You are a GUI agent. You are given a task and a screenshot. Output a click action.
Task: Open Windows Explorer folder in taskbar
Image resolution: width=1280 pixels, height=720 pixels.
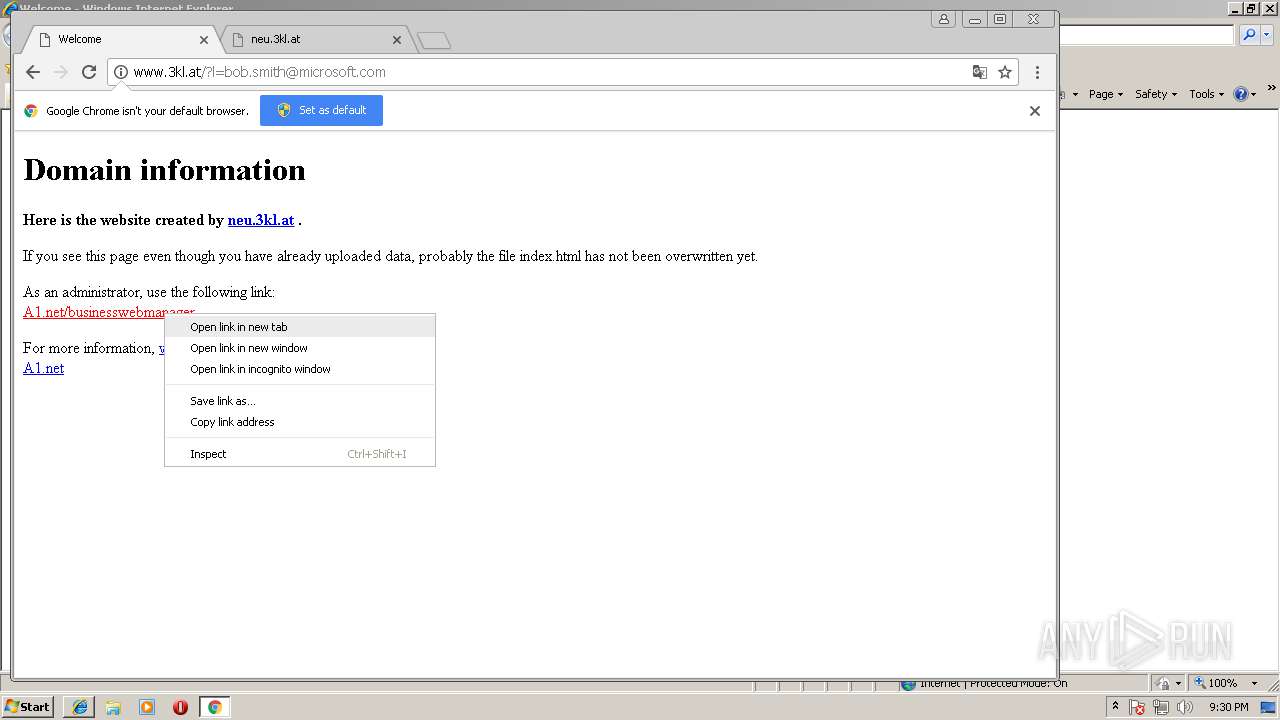[113, 707]
